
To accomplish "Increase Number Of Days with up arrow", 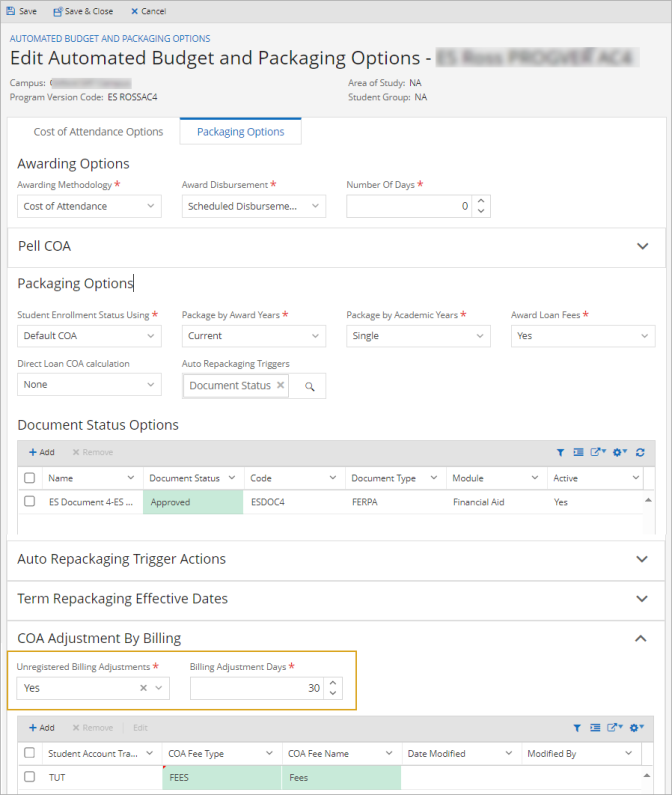I will (x=481, y=201).
